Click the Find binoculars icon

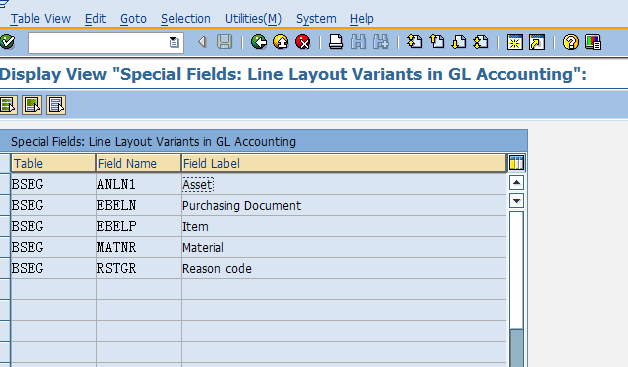tap(358, 42)
